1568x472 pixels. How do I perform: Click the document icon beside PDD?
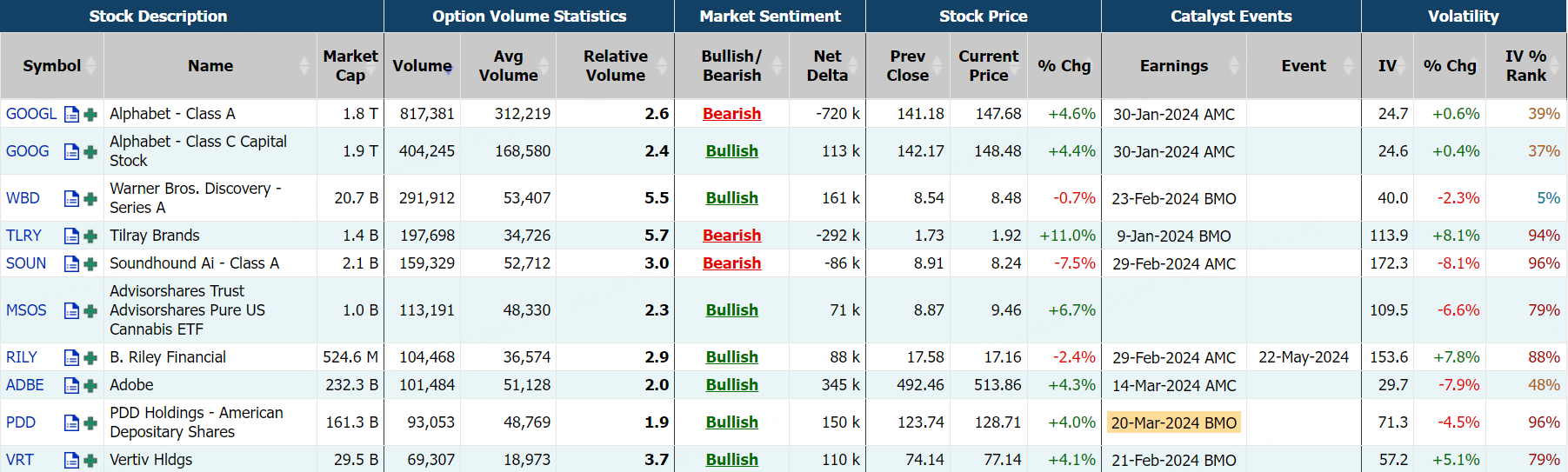pyautogui.click(x=72, y=423)
